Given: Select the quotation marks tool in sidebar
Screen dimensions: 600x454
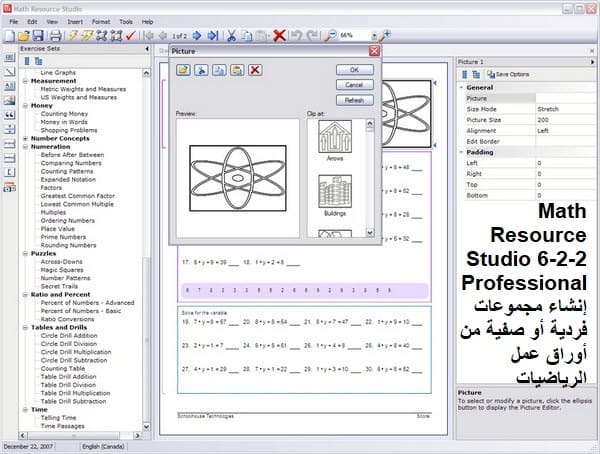Looking at the screenshot, I should click(x=10, y=115).
